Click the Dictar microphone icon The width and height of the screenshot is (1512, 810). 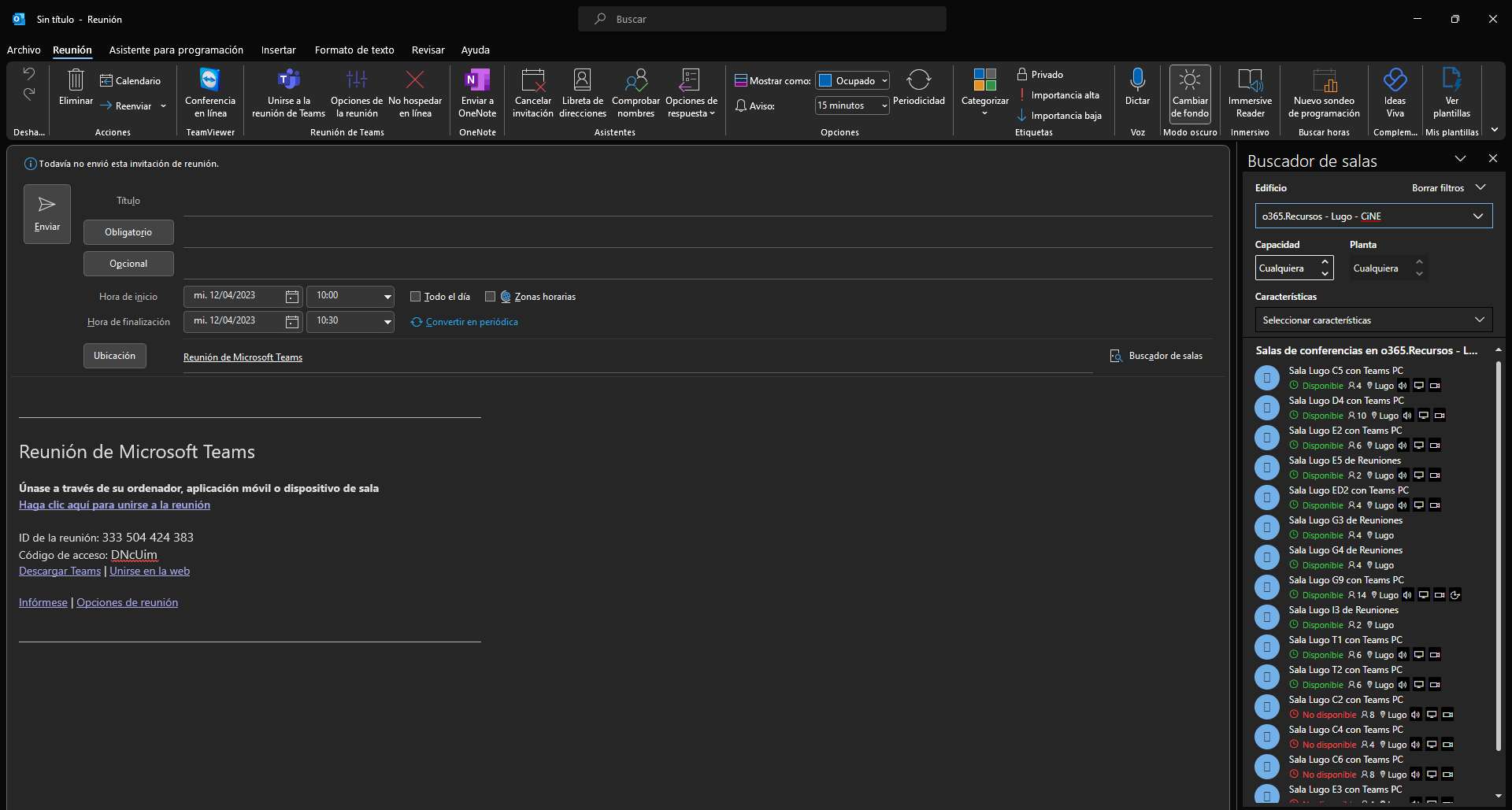point(1137,79)
